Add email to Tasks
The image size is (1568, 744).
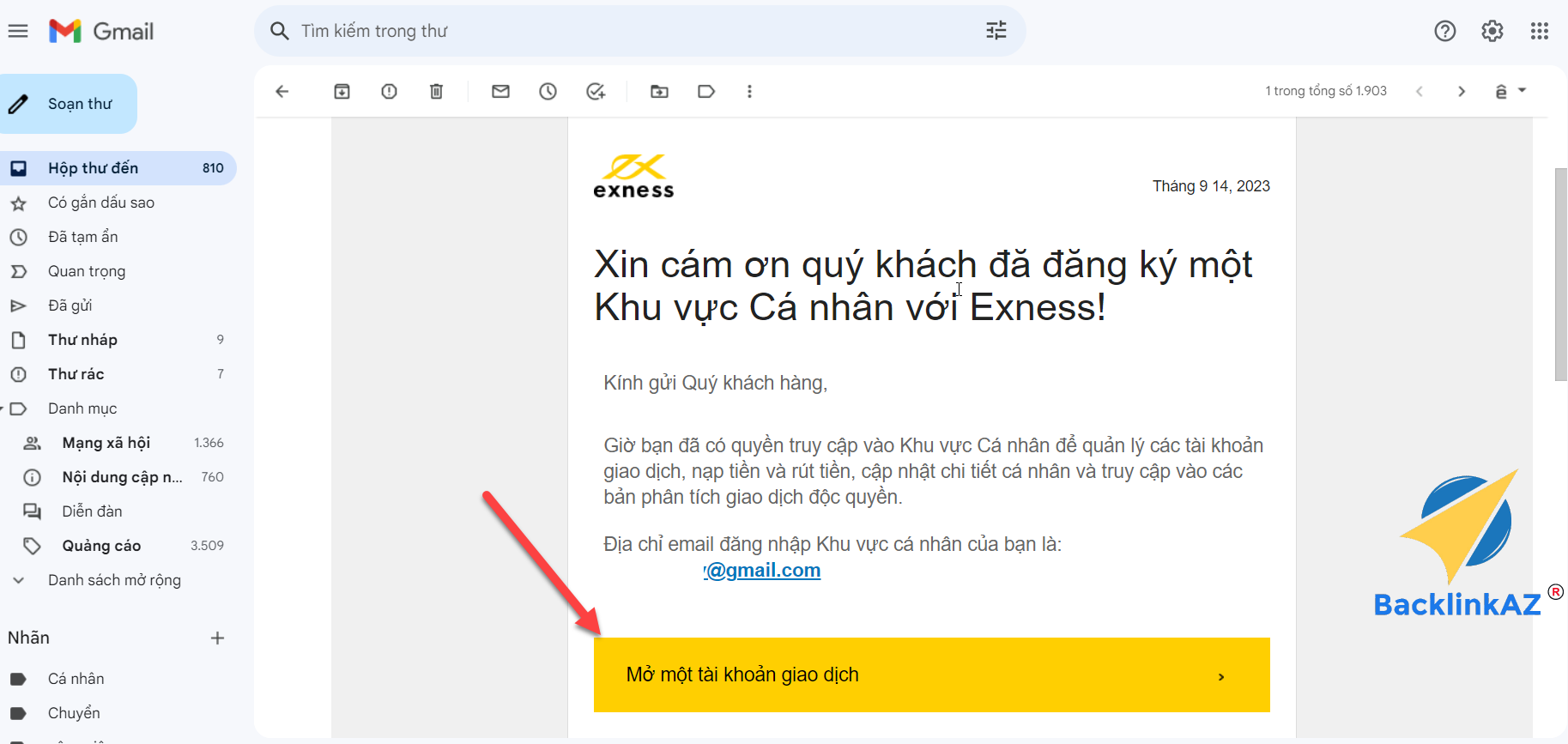coord(596,91)
